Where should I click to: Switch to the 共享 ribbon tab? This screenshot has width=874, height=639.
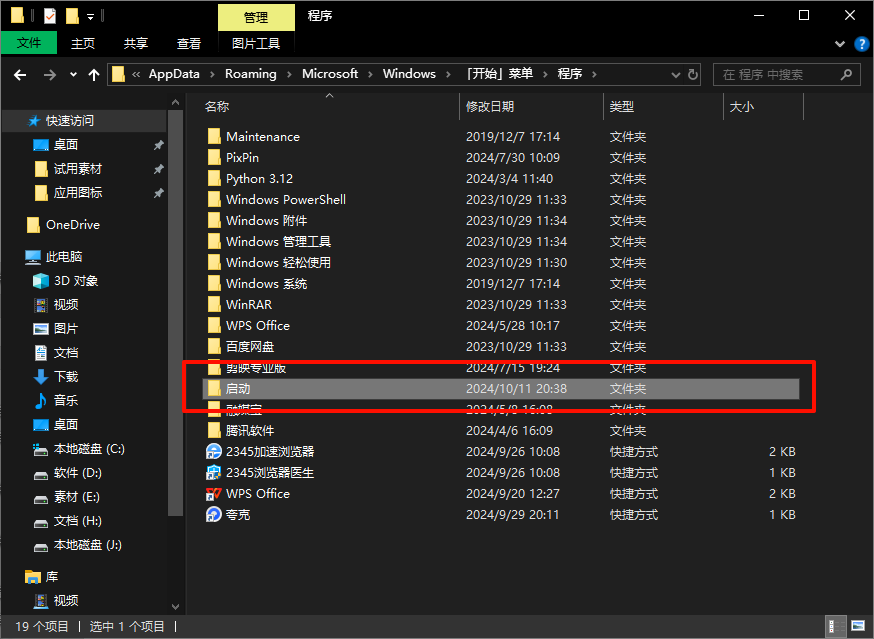pyautogui.click(x=135, y=43)
